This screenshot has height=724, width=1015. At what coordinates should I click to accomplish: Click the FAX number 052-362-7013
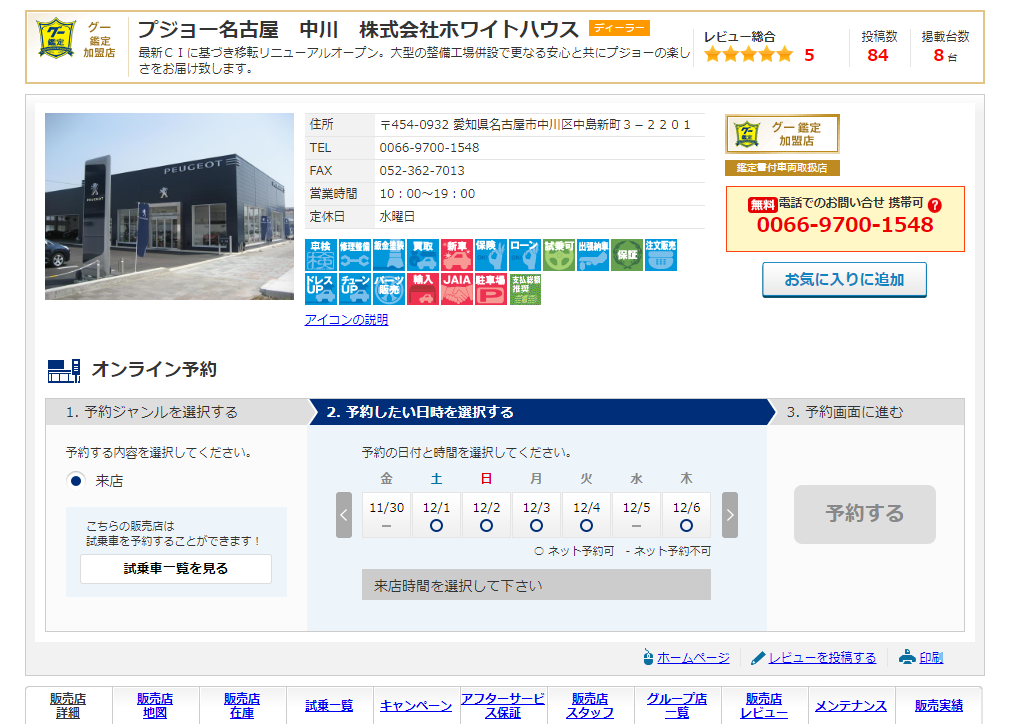click(x=422, y=170)
